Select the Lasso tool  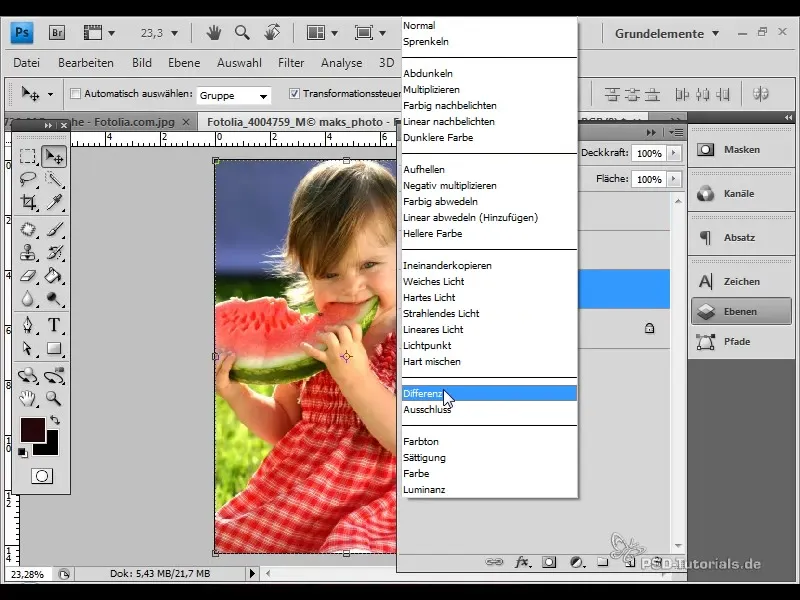click(x=28, y=179)
